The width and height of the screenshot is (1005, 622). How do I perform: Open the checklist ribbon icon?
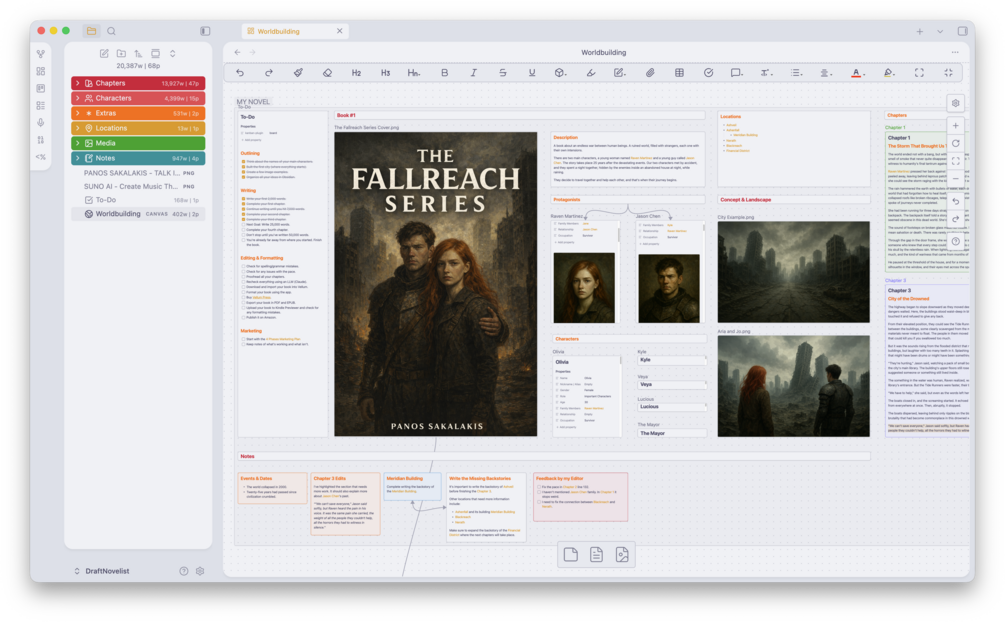pos(41,105)
